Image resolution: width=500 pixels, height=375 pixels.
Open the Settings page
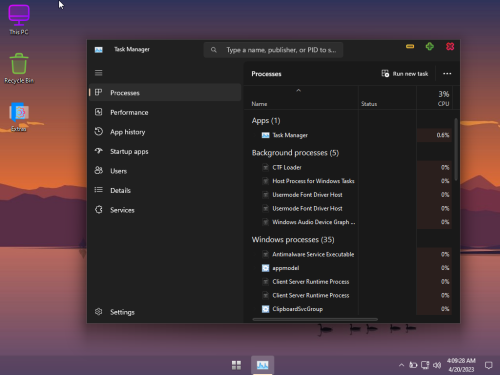[x=165, y=312]
